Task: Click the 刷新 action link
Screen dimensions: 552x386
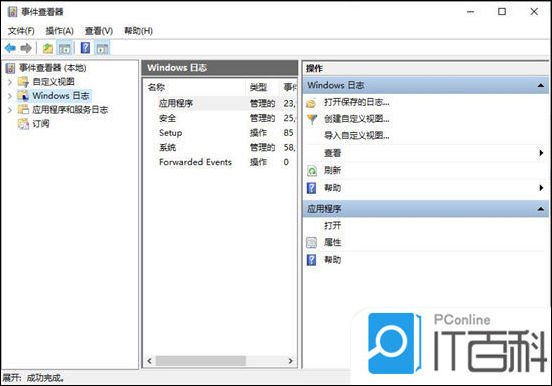Action: [332, 170]
